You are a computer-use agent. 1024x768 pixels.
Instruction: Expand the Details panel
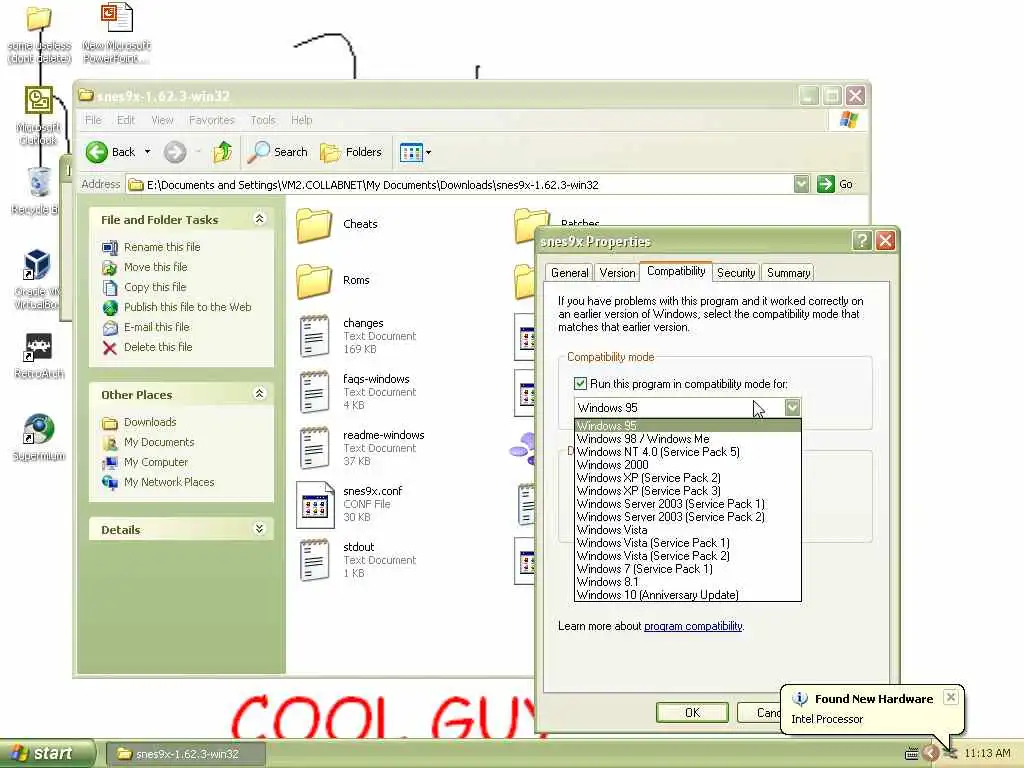pos(259,528)
